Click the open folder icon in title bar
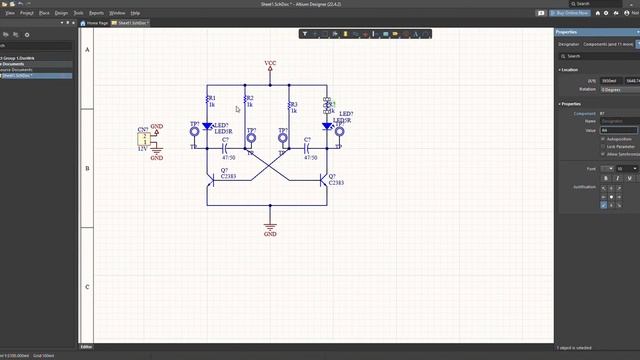The width and height of the screenshot is (640, 360). (4, 4)
